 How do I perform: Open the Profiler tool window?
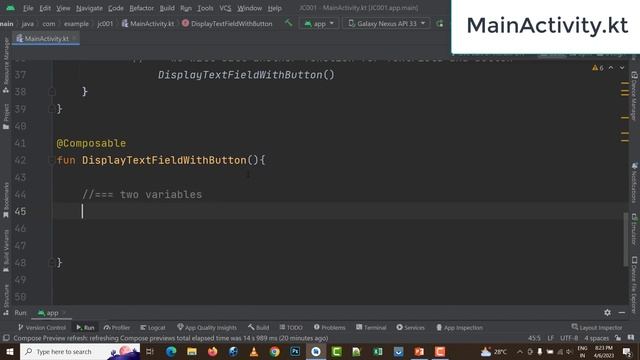click(x=117, y=327)
